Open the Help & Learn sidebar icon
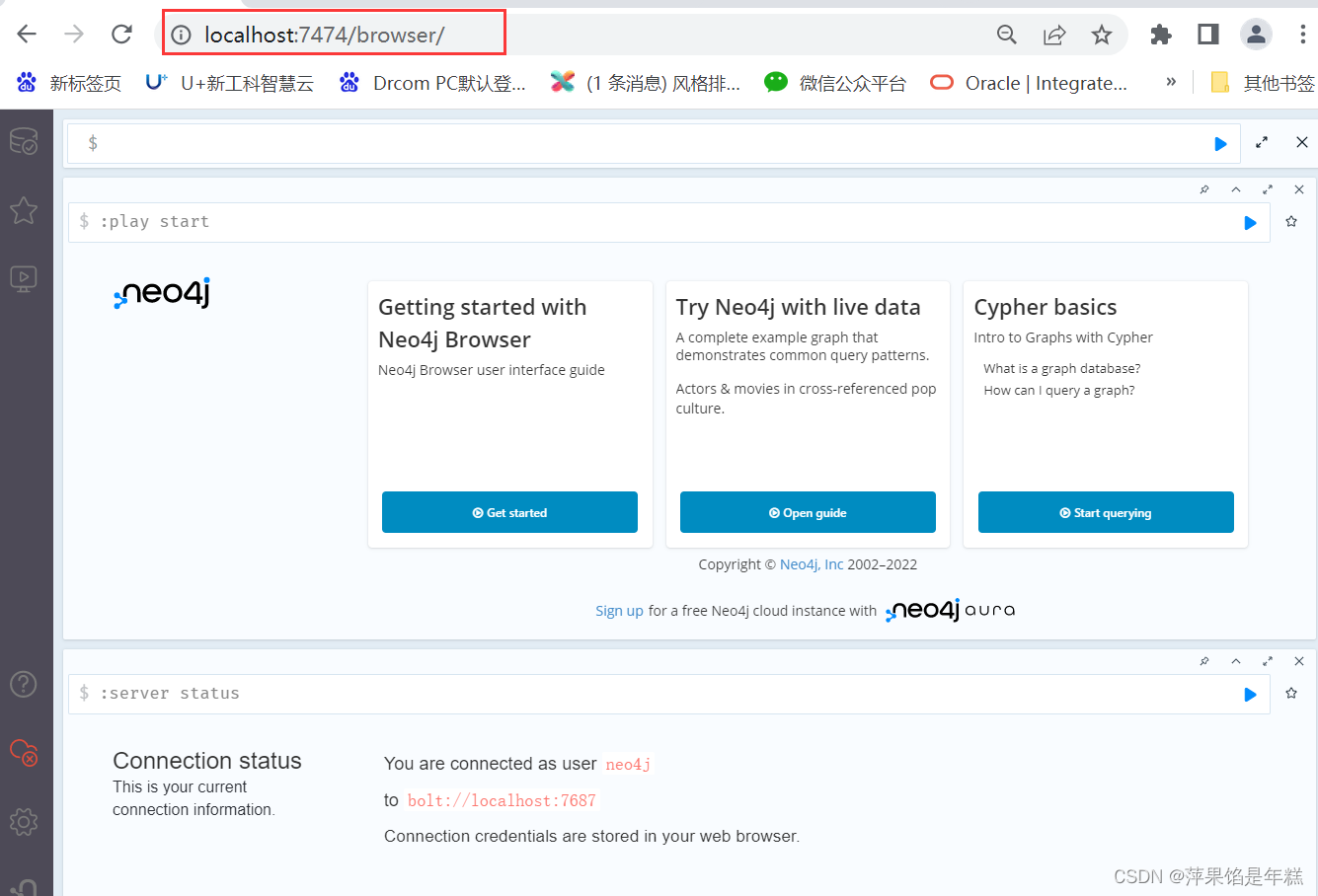The image size is (1318, 896). click(24, 684)
